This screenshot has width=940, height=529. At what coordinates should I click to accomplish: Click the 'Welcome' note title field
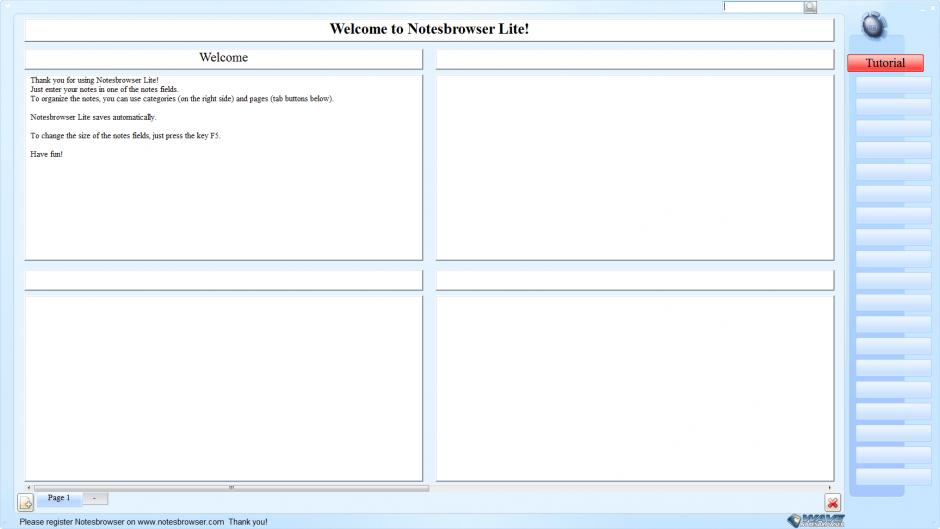tap(224, 58)
